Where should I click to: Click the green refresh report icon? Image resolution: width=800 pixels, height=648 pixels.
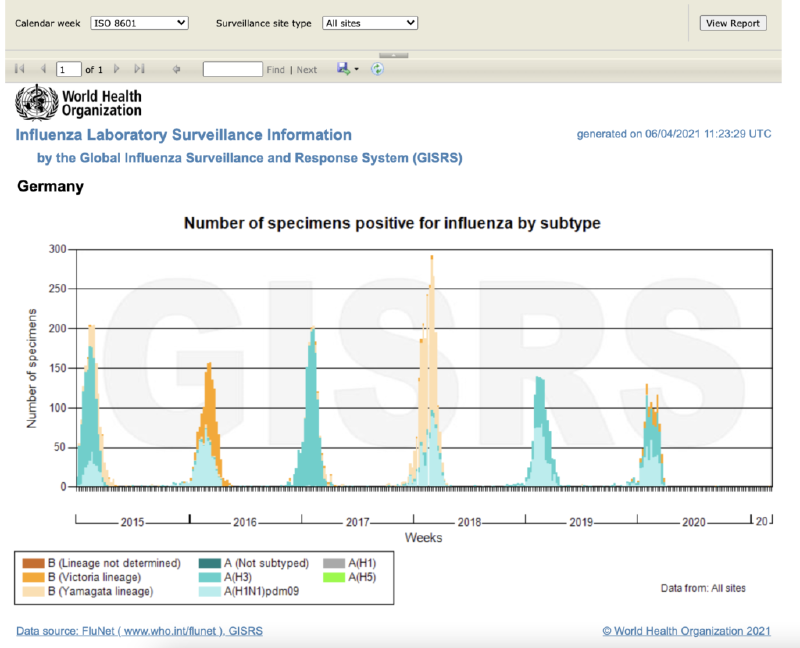click(x=378, y=69)
